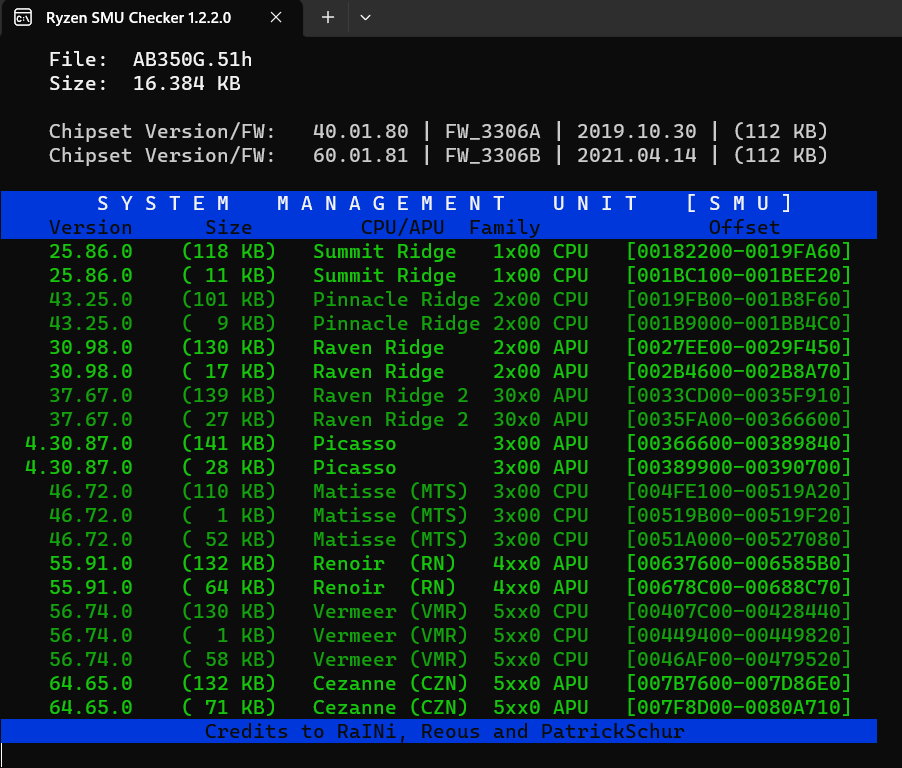
Task: Click the Offset column header
Action: [x=744, y=227]
